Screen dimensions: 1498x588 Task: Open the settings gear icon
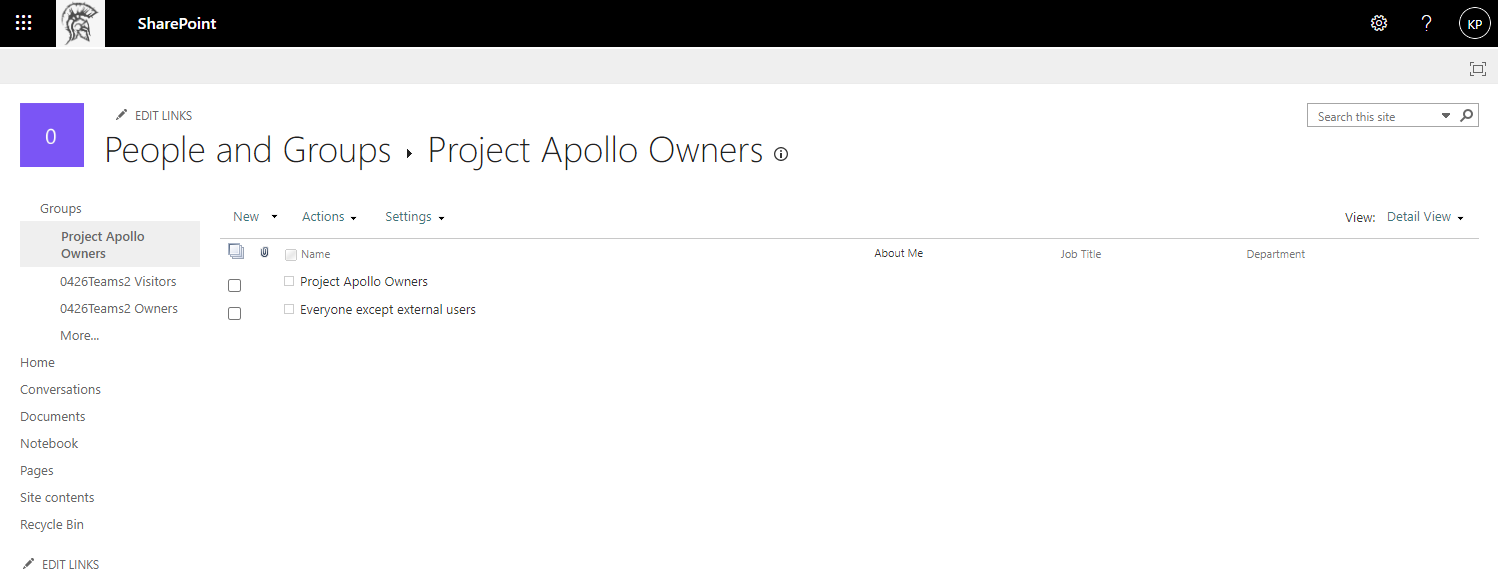click(x=1379, y=23)
